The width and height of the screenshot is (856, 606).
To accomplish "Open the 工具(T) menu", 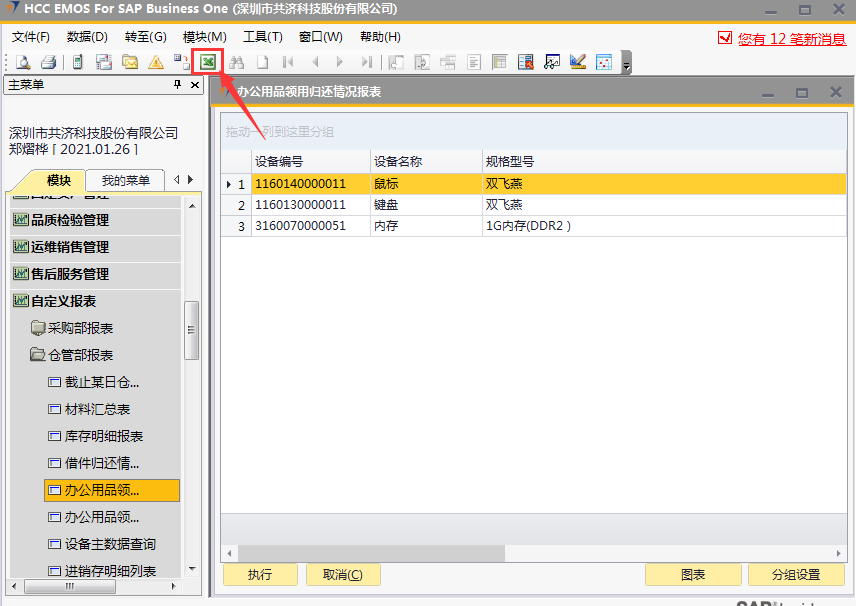I will point(263,37).
